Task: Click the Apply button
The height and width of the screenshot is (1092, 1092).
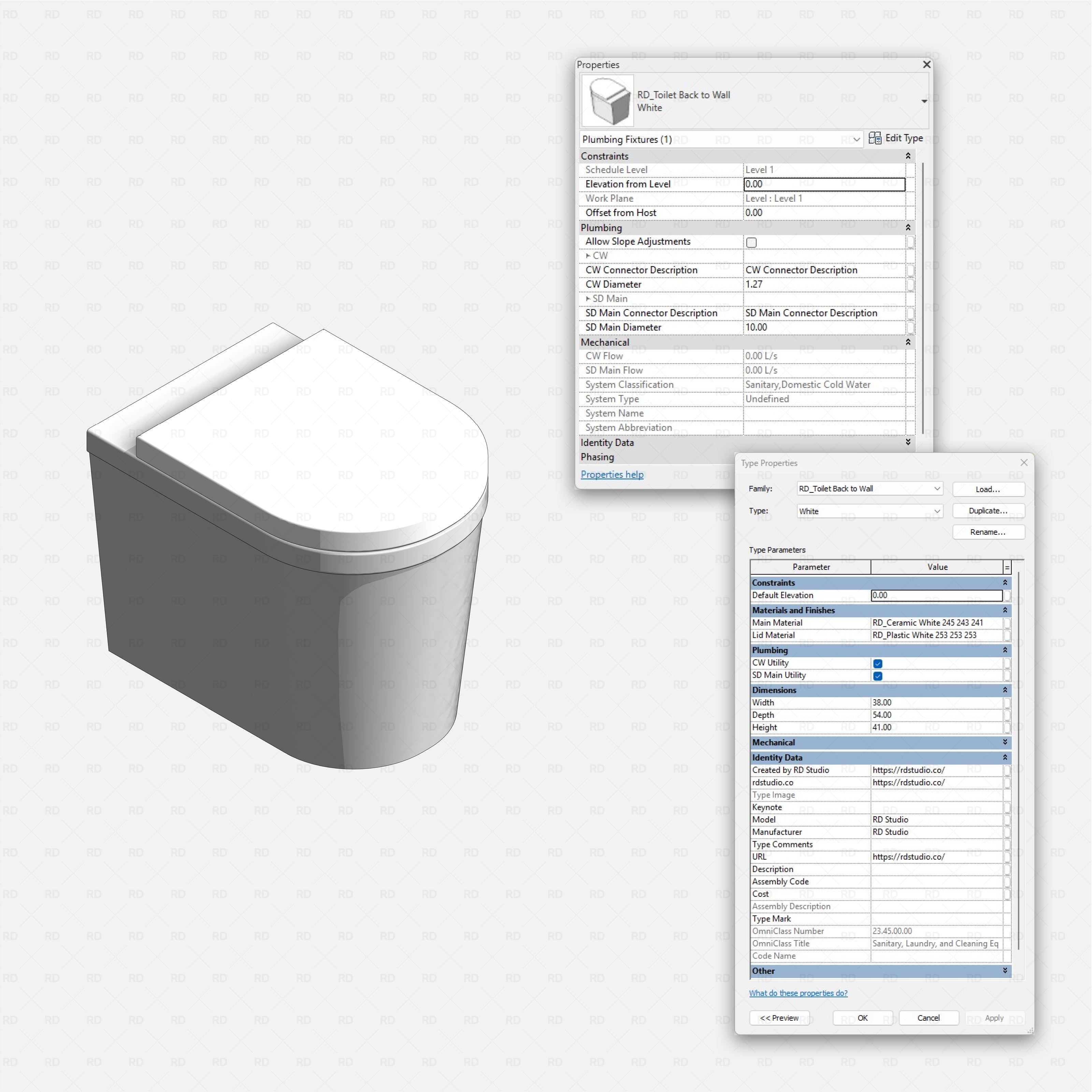Action: [994, 1018]
